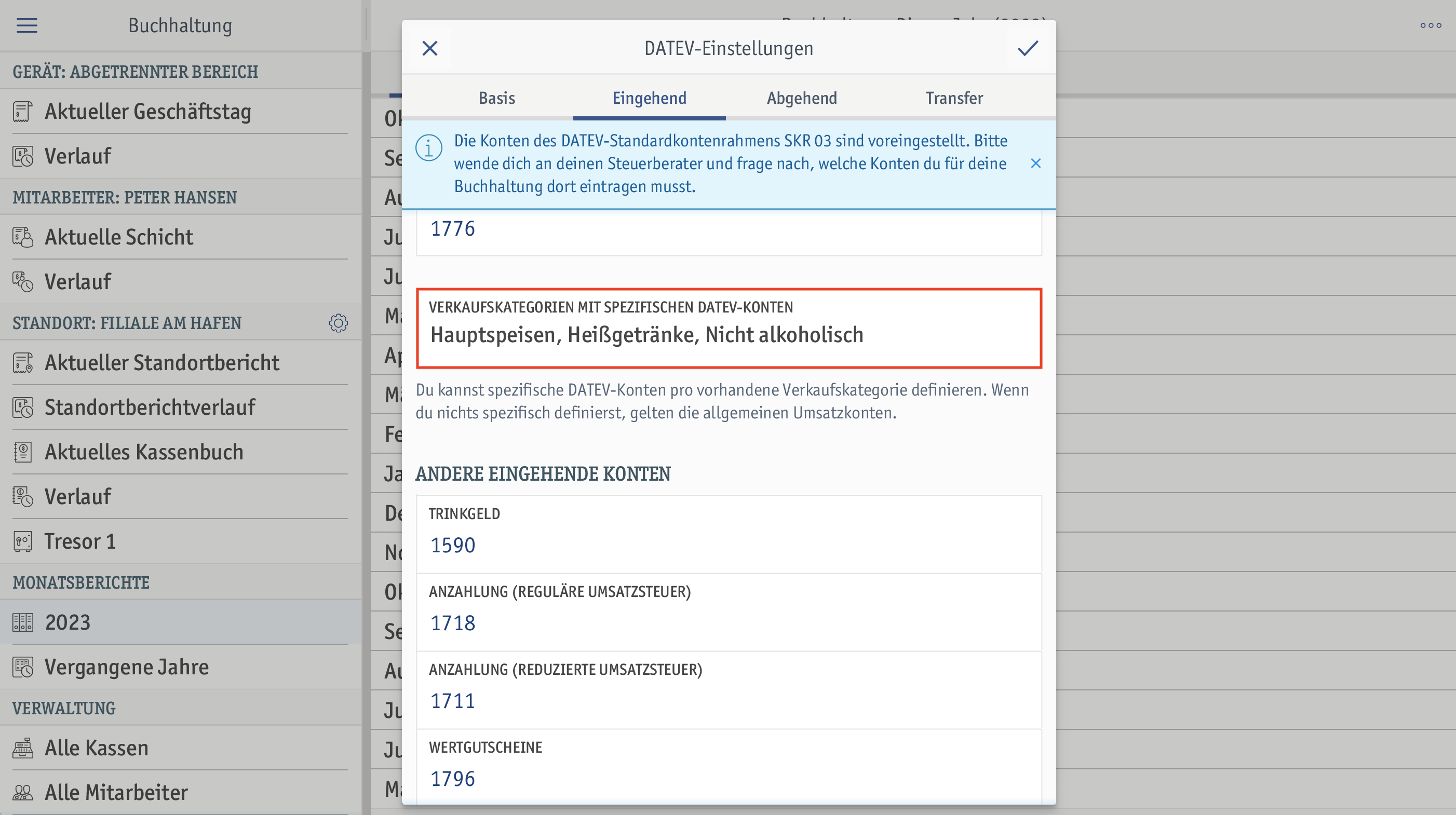The image size is (1456, 815).
Task: Edit the Trinkgeld account field 1590
Action: [x=729, y=534]
